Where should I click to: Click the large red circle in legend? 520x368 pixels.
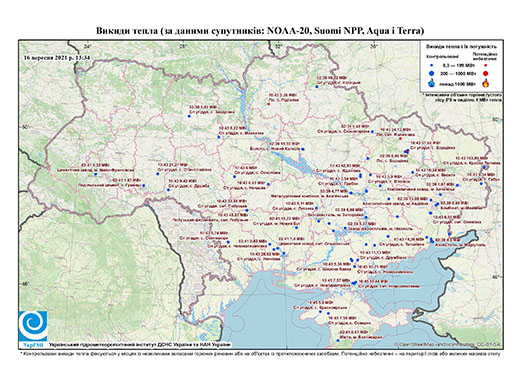click(x=485, y=73)
